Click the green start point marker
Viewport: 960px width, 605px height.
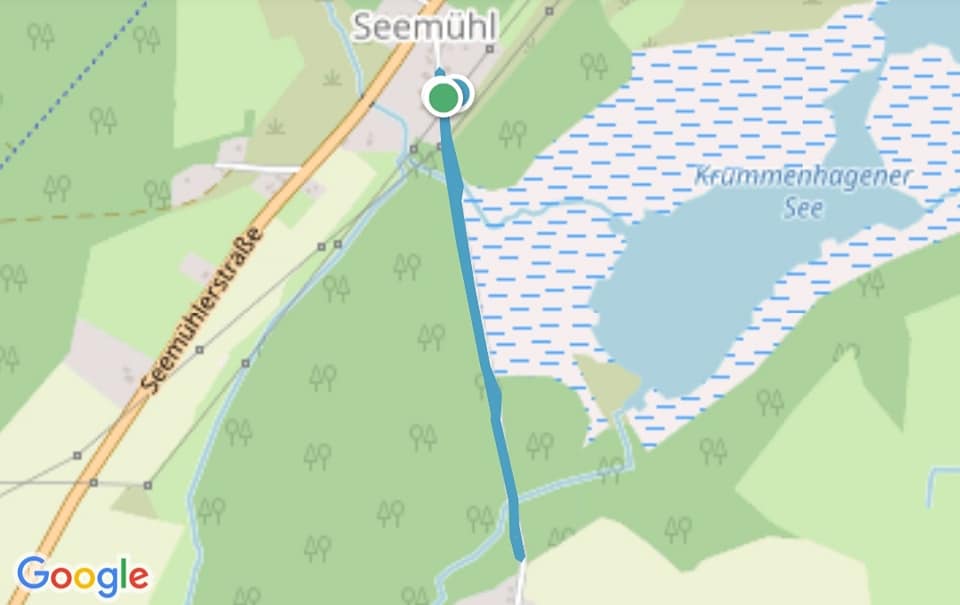443,97
